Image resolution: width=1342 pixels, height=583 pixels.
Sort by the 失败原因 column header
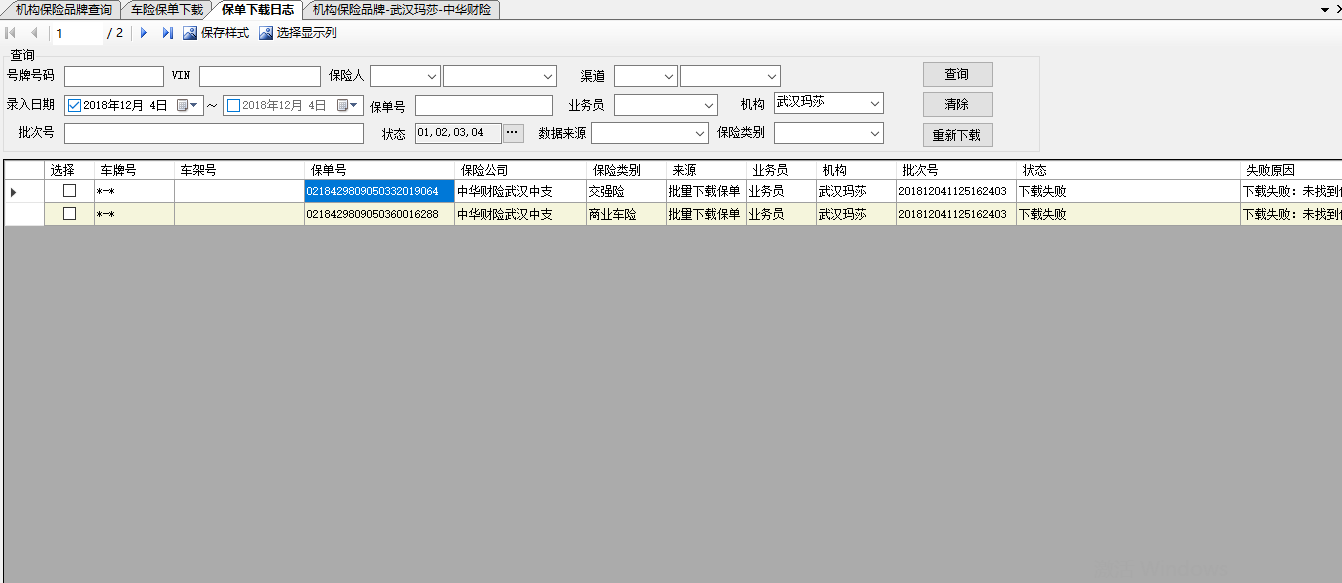1290,170
